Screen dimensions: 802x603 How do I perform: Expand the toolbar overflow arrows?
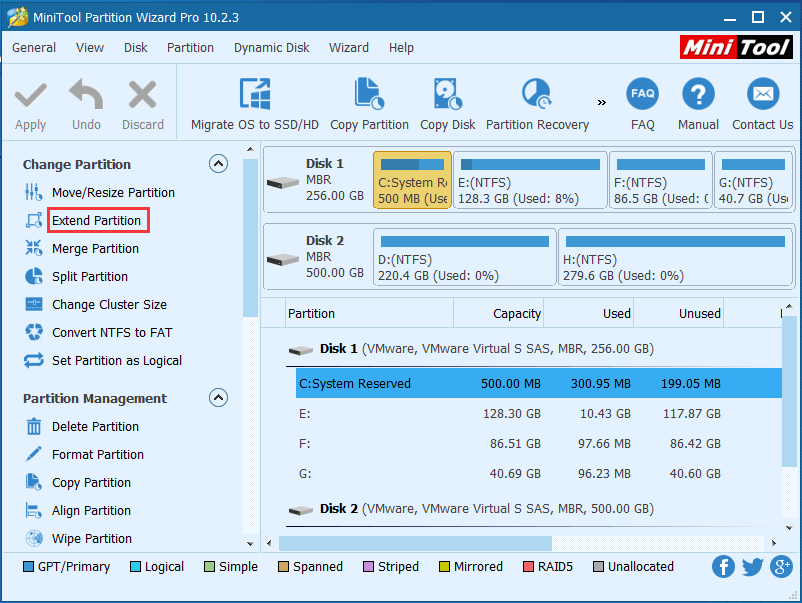601,100
